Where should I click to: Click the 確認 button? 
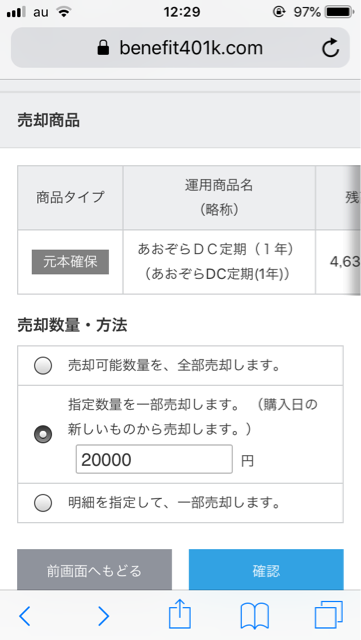(266, 570)
